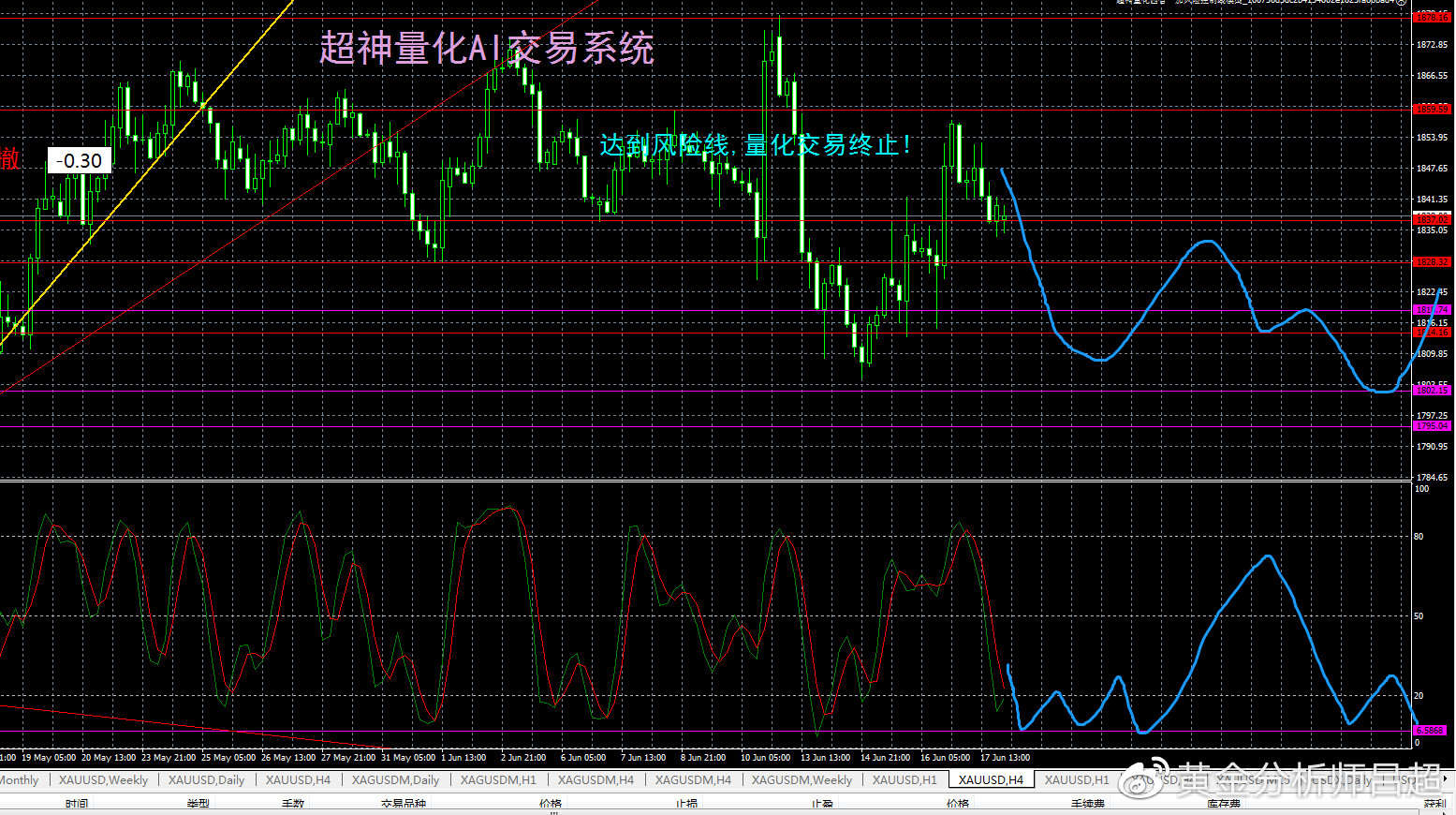This screenshot has width=1456, height=815.
Task: Click the 17 Jun 13:00 time axis label
Action: click(1005, 757)
